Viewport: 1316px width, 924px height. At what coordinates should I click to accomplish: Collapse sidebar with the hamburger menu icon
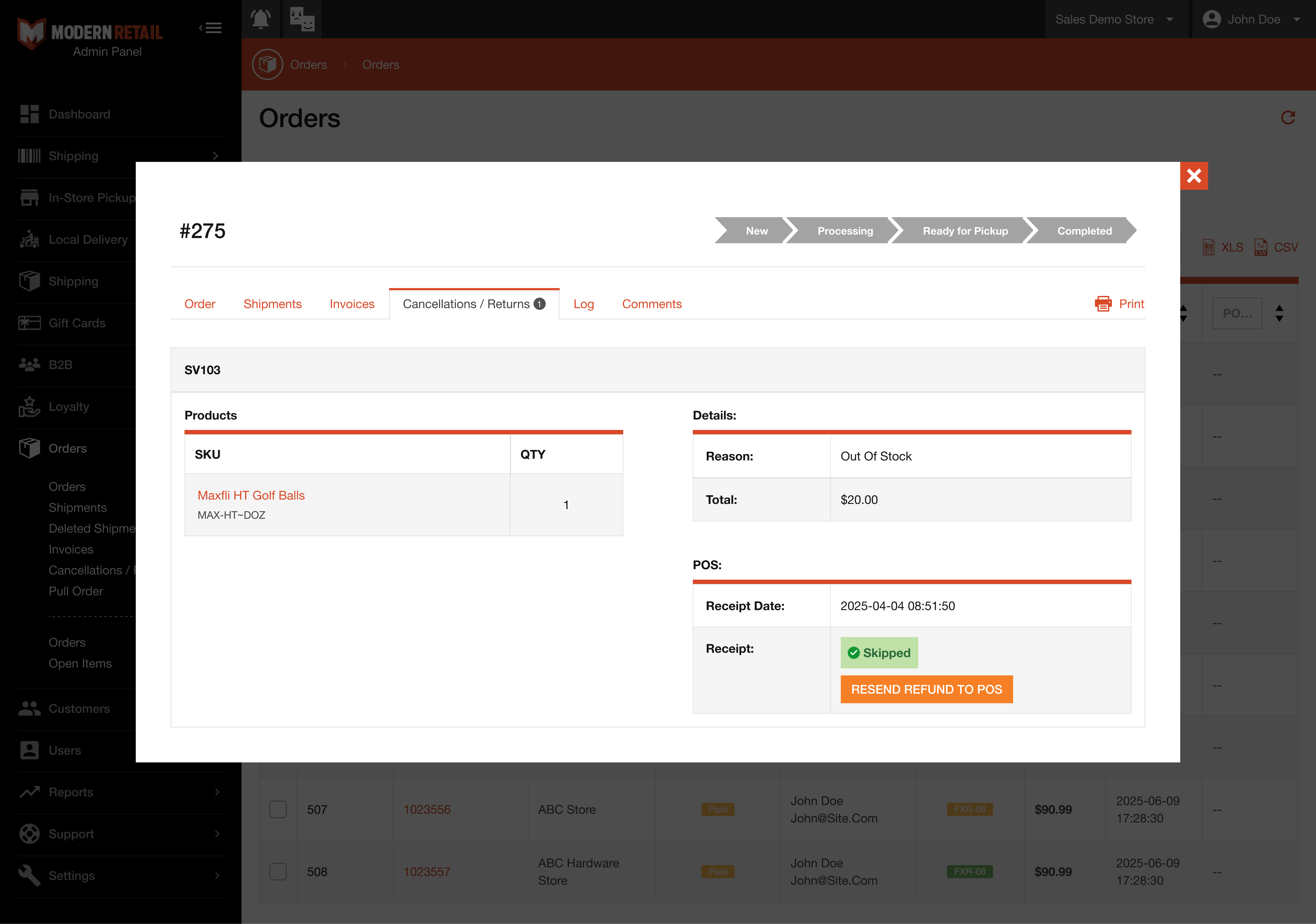click(210, 28)
